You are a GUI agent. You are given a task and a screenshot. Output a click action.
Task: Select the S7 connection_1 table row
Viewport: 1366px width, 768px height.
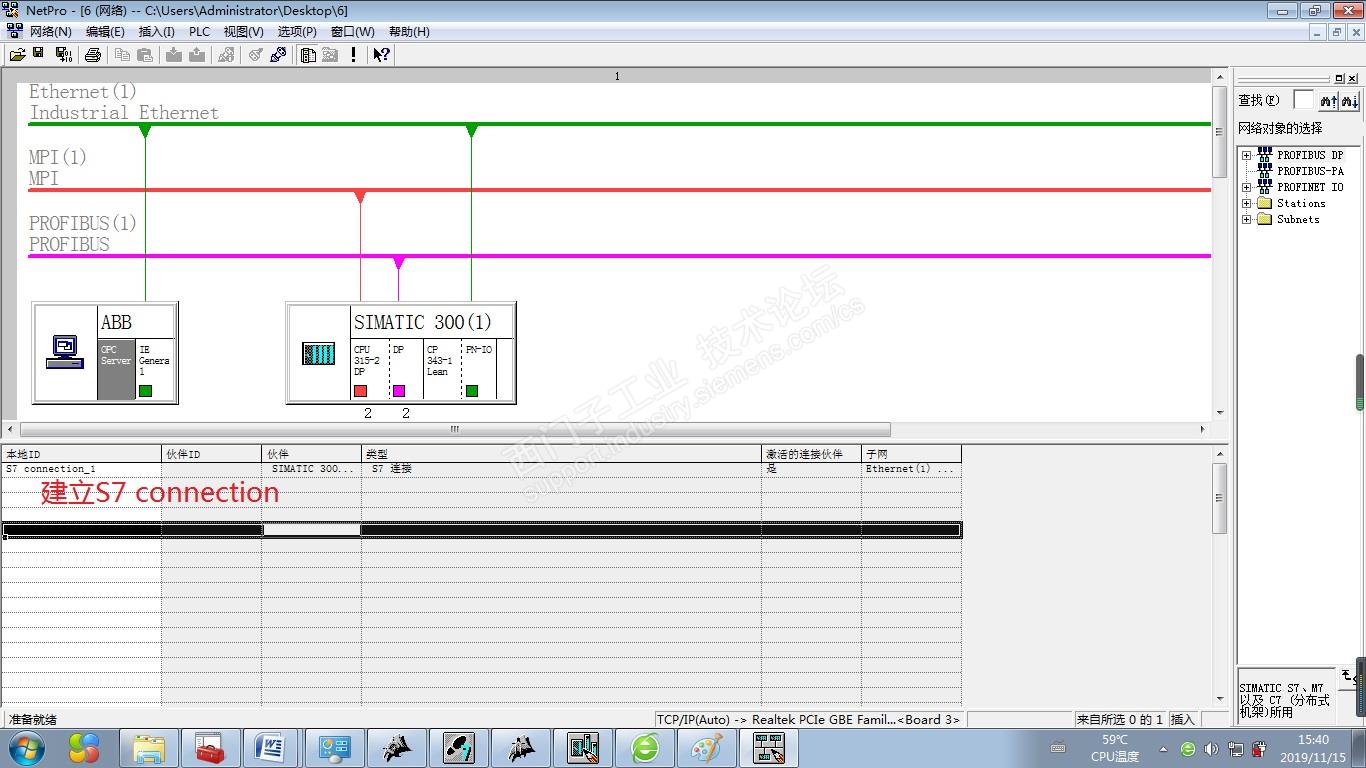coord(481,469)
